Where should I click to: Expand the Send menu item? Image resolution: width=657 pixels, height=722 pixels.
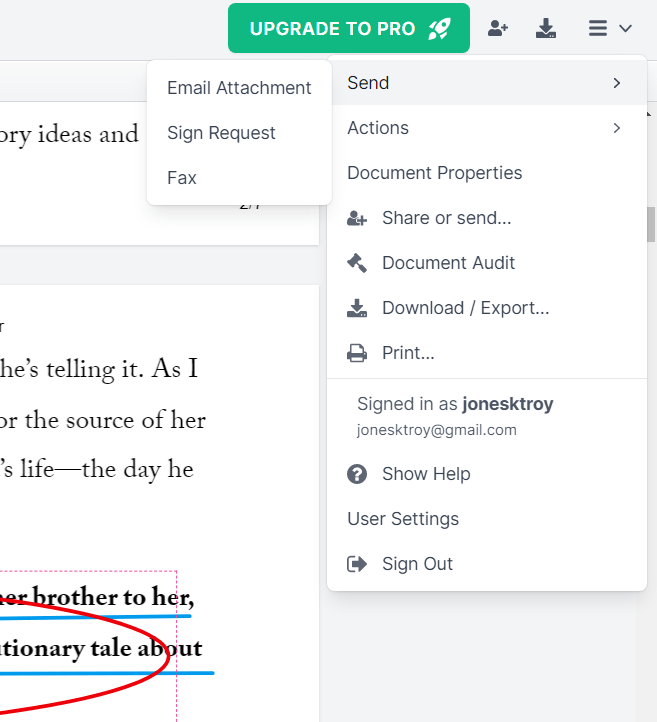click(487, 83)
